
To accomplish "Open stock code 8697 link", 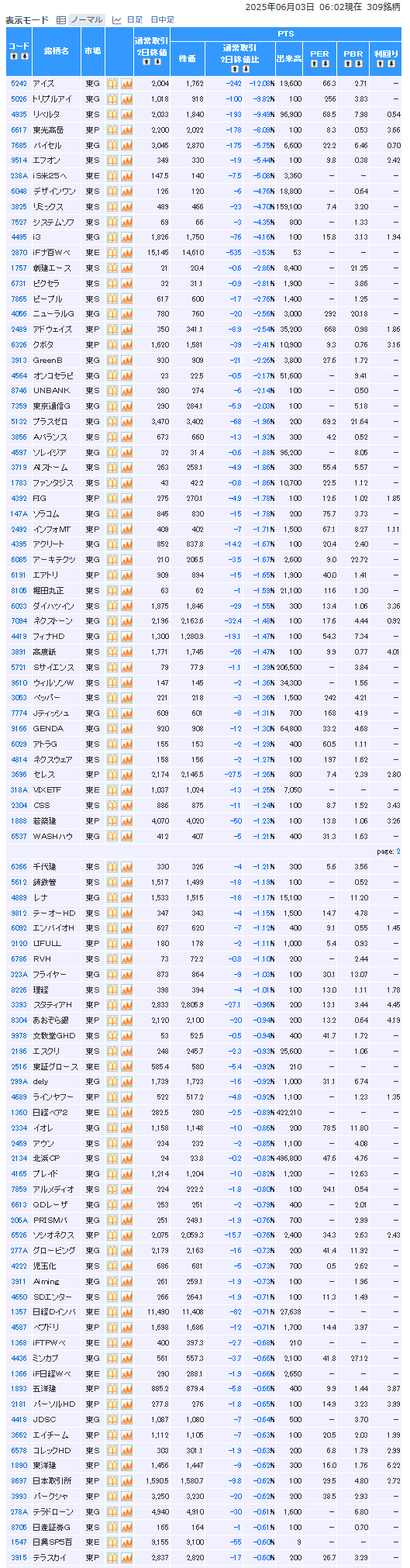I will click(x=19, y=1480).
